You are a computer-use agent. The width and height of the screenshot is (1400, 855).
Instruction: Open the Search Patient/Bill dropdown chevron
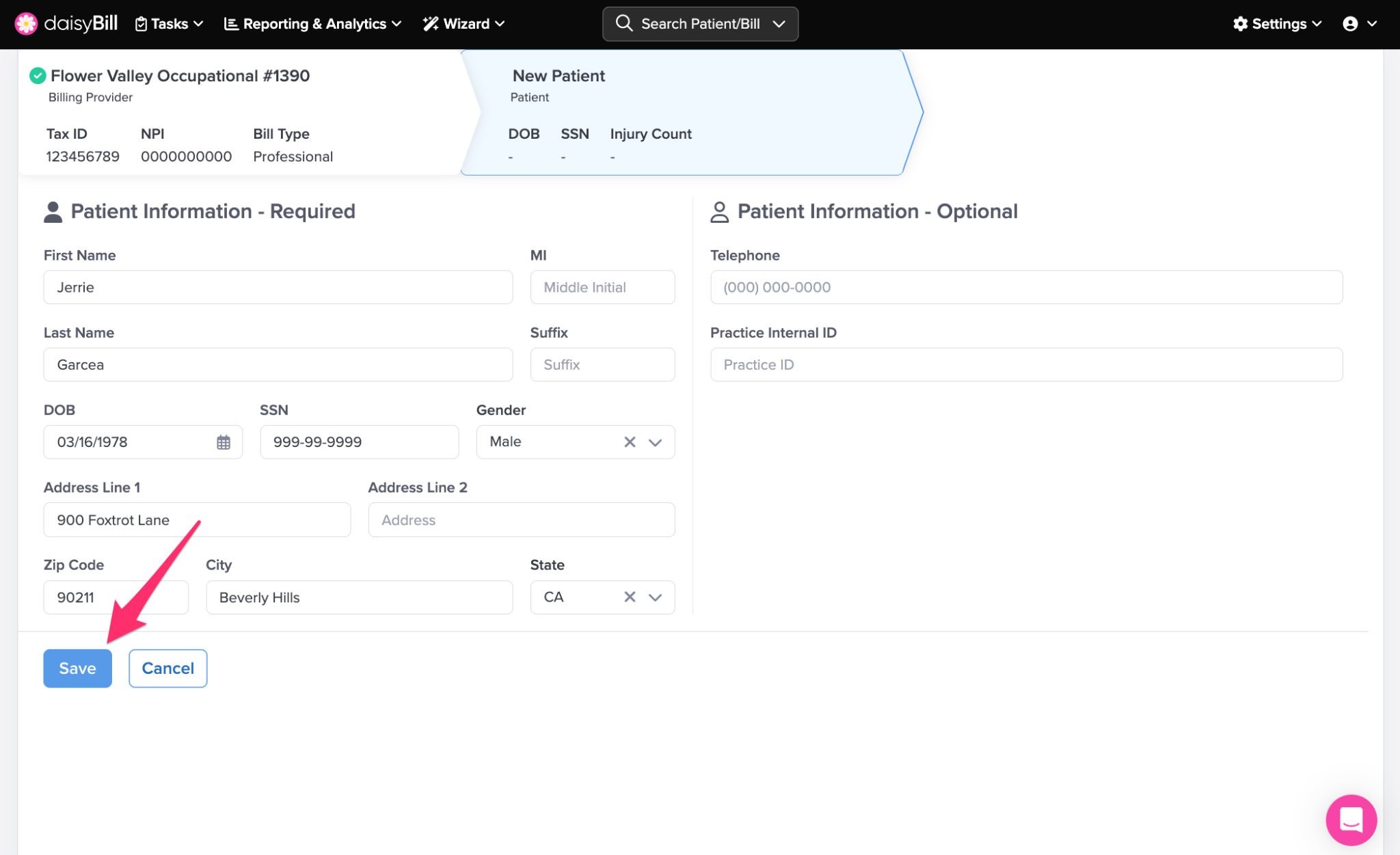coord(779,24)
